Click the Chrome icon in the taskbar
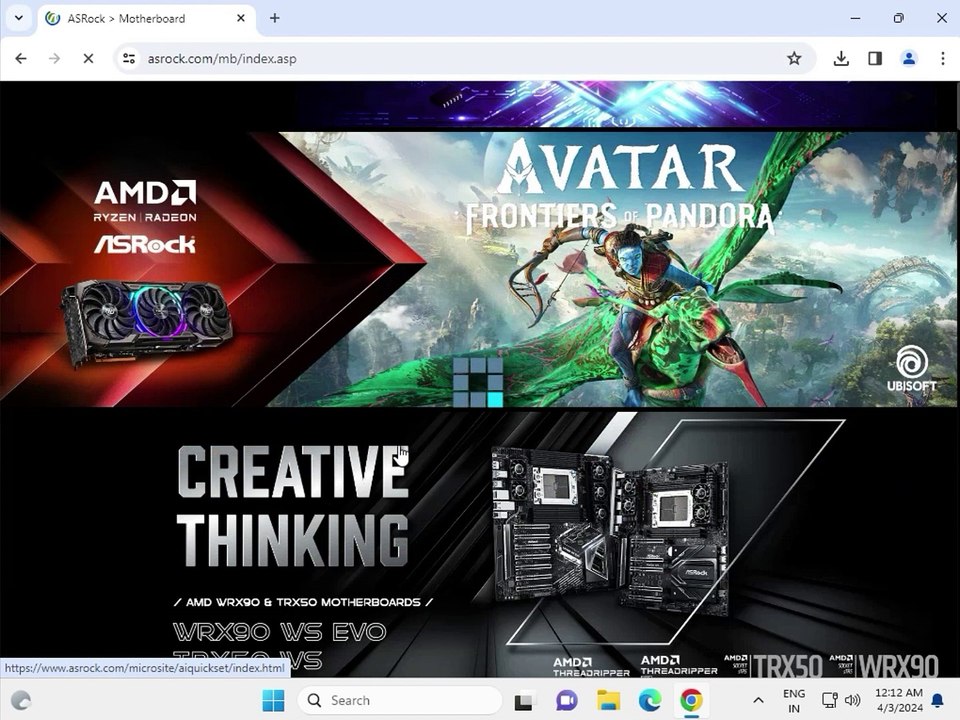The width and height of the screenshot is (960, 720). (692, 700)
